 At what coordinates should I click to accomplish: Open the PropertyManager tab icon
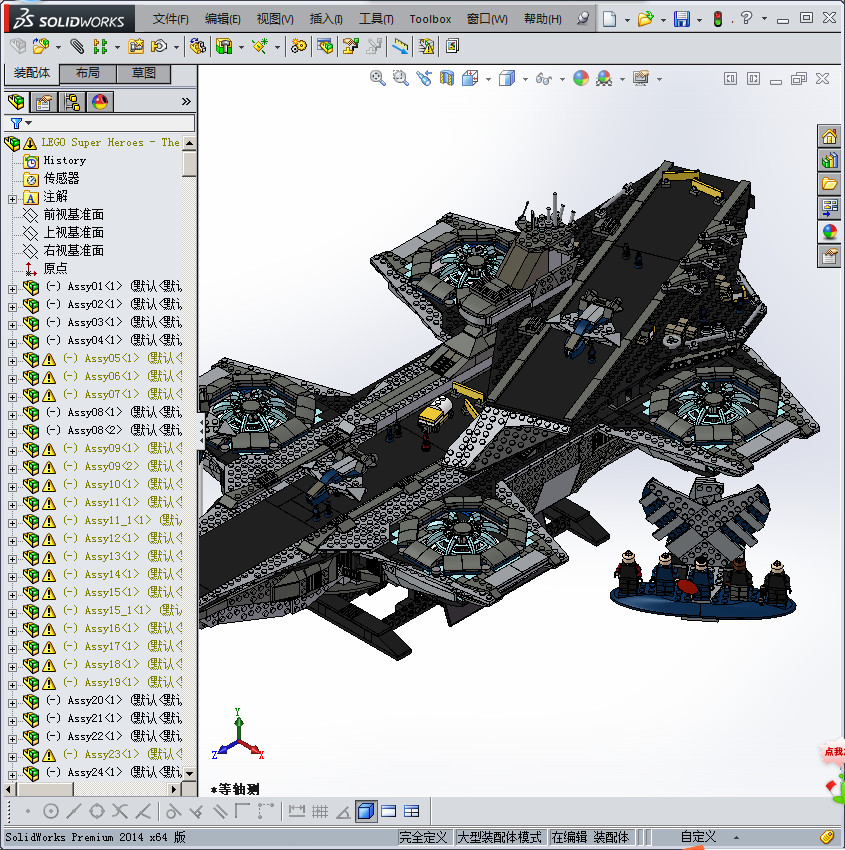[44, 101]
